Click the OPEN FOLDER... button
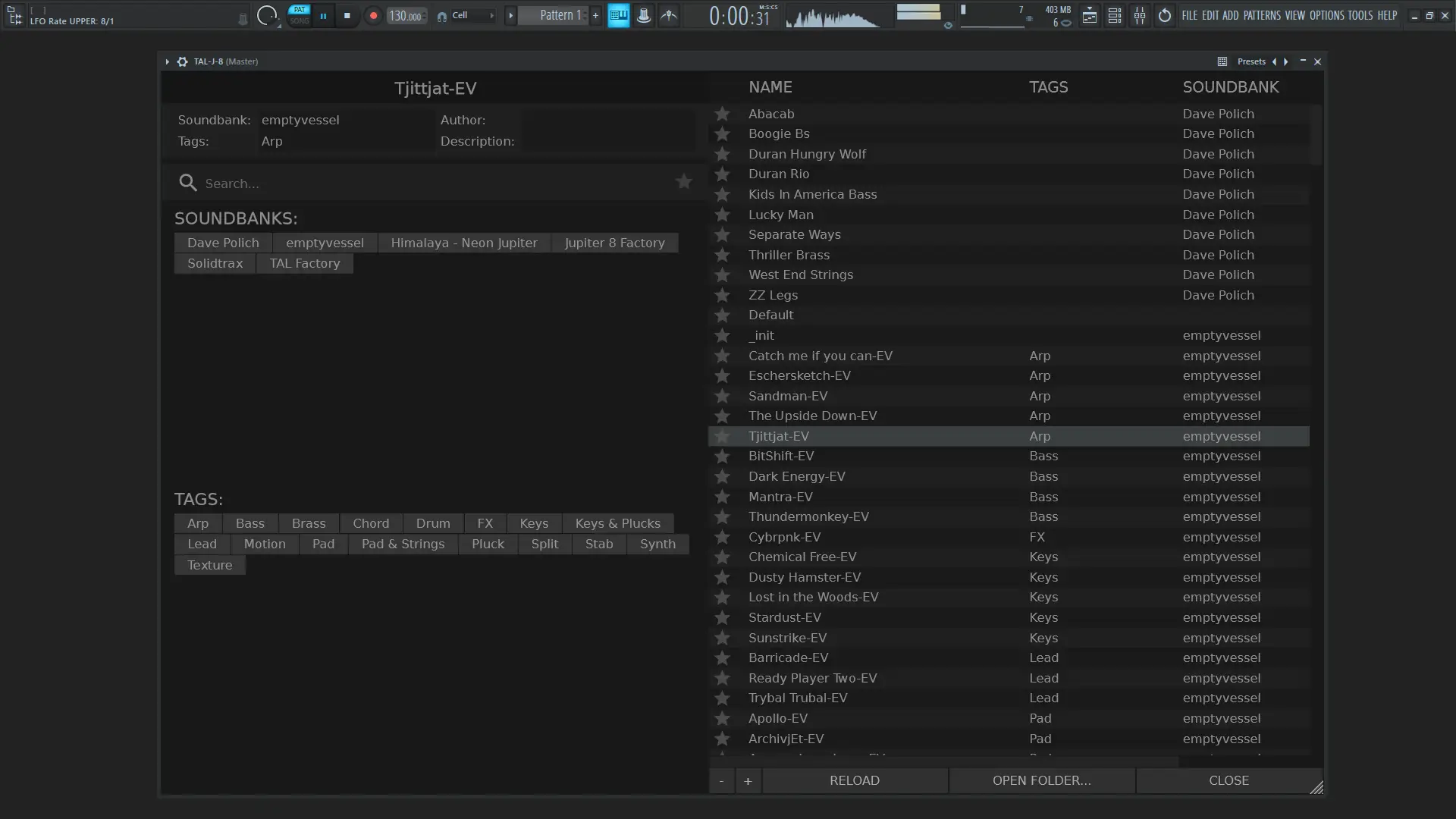Image resolution: width=1456 pixels, height=819 pixels. (x=1041, y=780)
